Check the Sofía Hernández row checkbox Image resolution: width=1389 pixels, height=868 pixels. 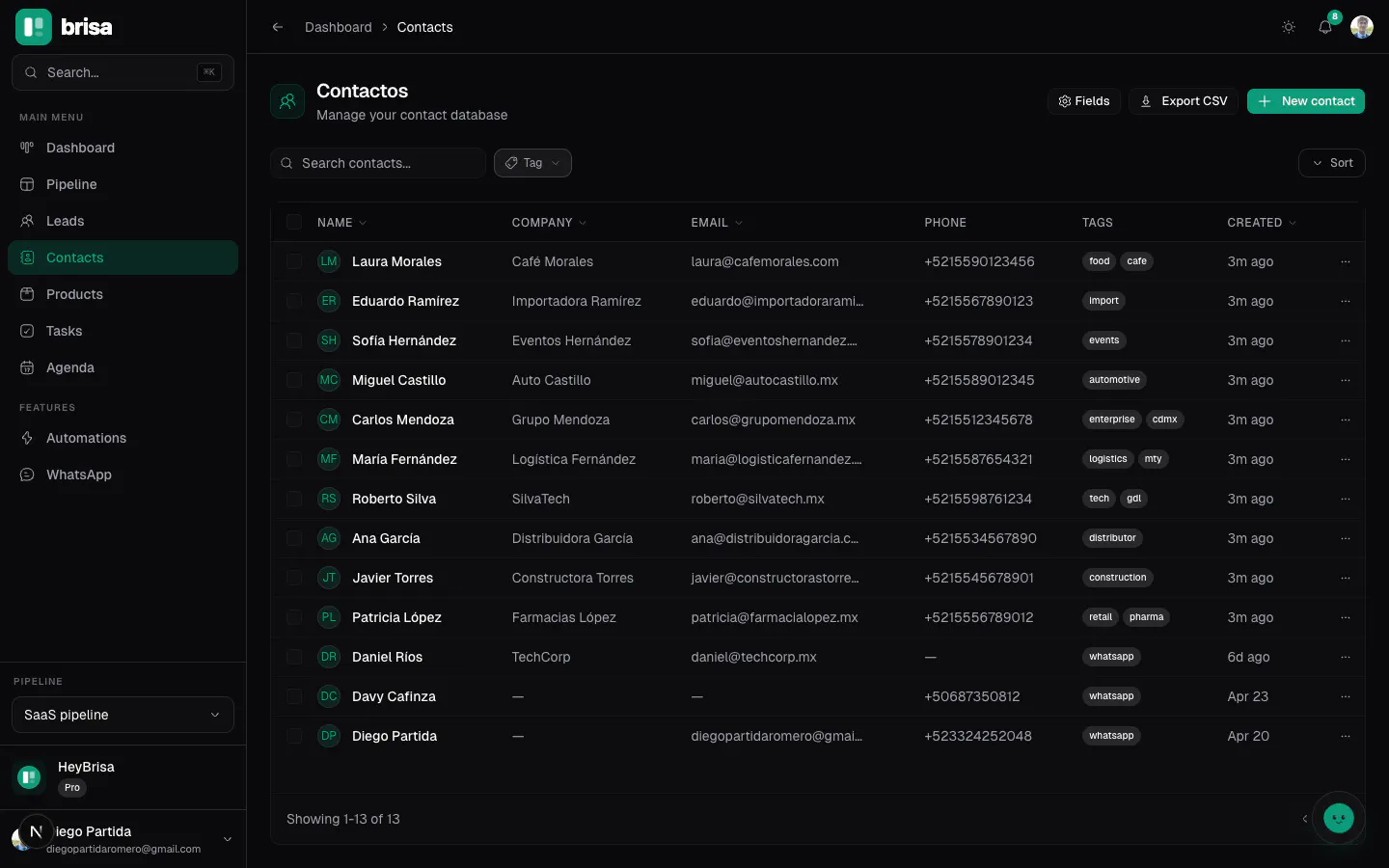(x=294, y=340)
